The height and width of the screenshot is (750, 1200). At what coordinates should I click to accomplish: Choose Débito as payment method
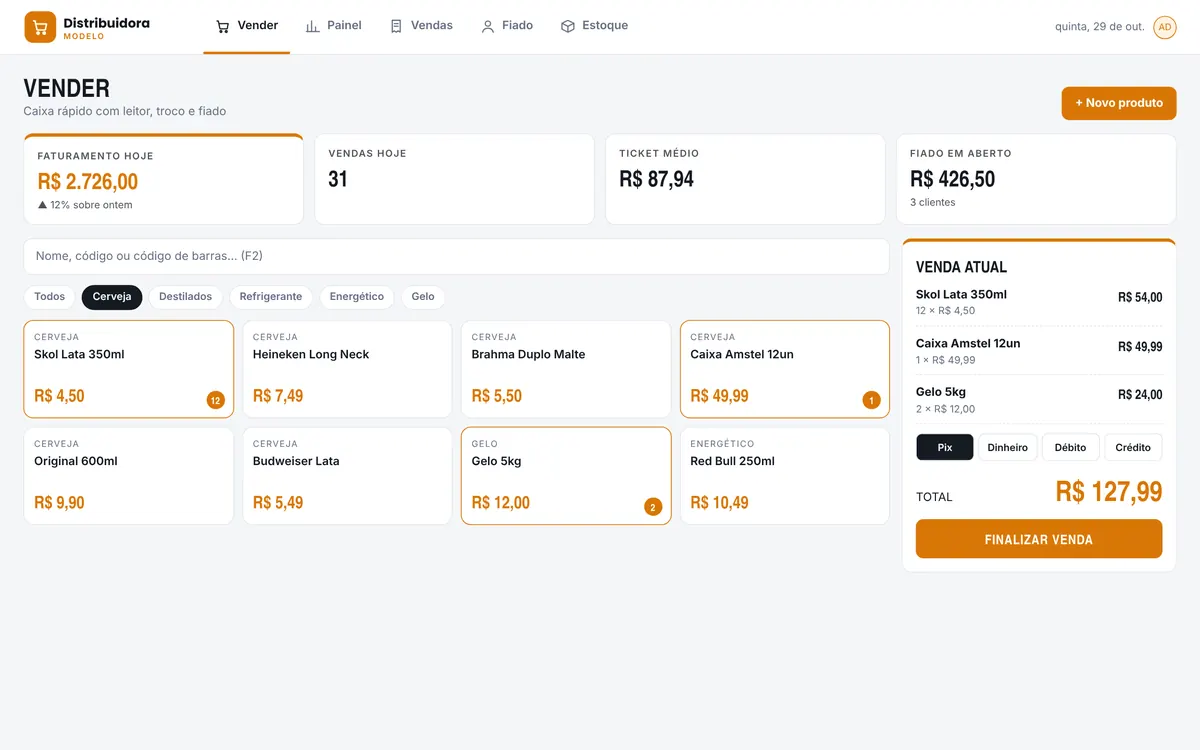[1071, 447]
